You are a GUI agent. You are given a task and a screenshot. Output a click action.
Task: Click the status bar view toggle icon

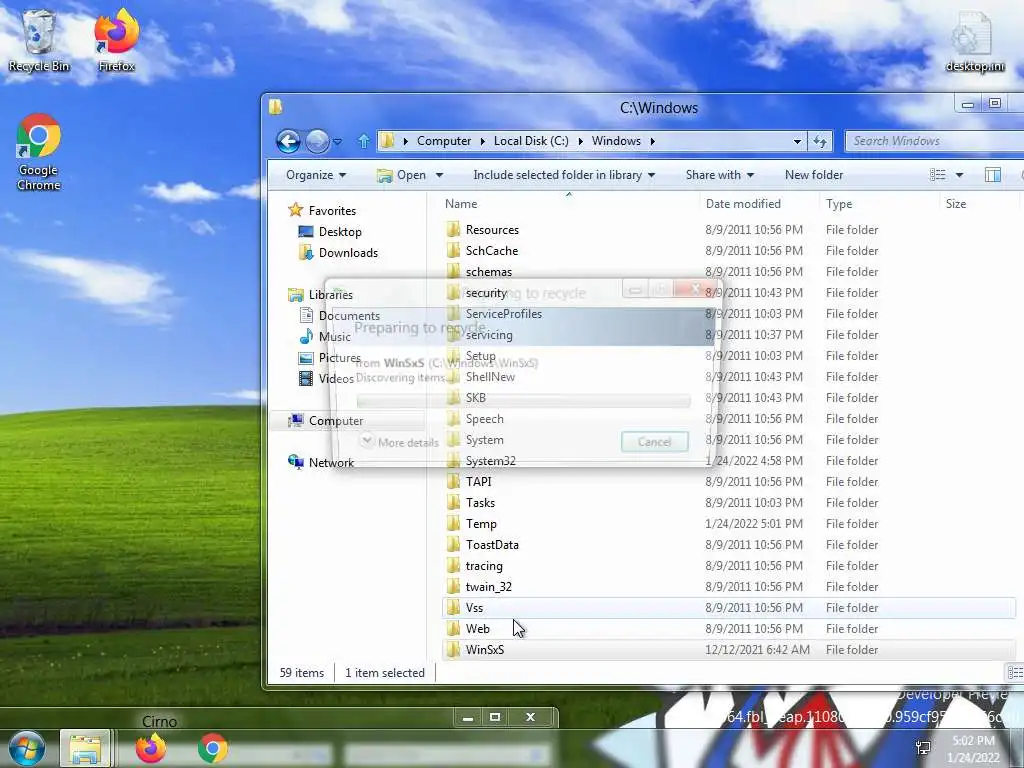coord(1014,673)
